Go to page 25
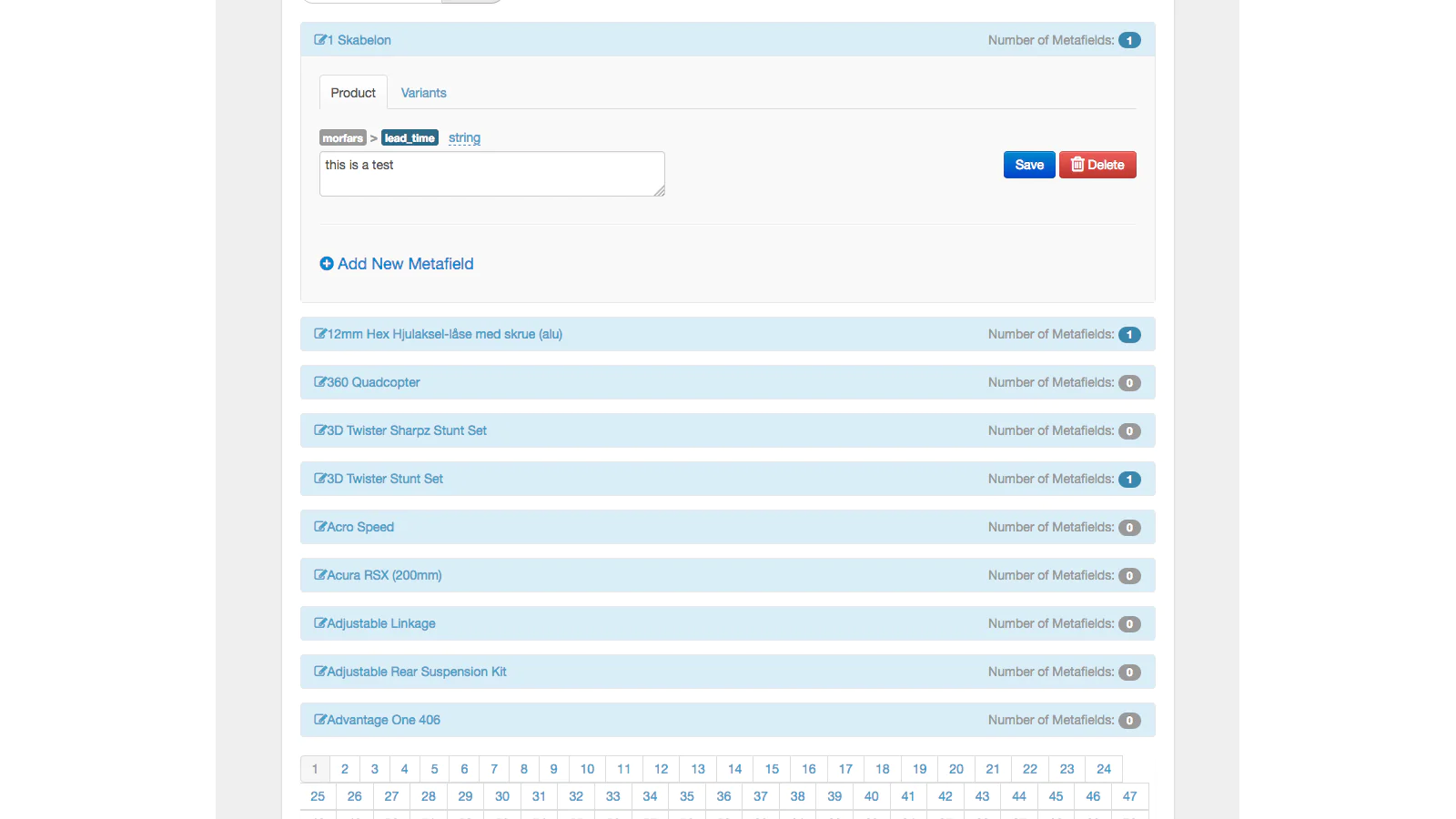The image size is (1456, 819). coord(318,796)
